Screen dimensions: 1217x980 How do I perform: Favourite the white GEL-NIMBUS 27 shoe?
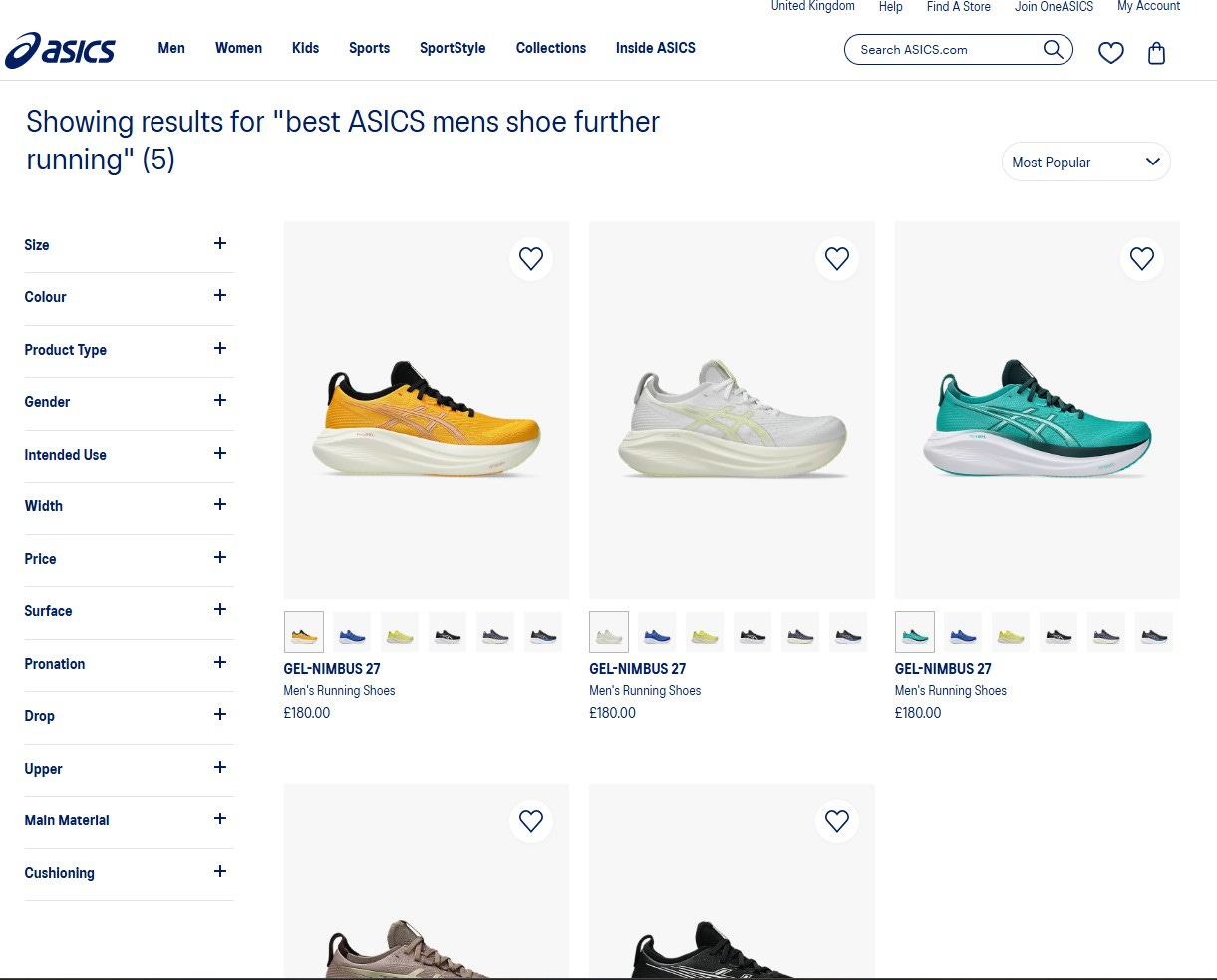coord(837,259)
